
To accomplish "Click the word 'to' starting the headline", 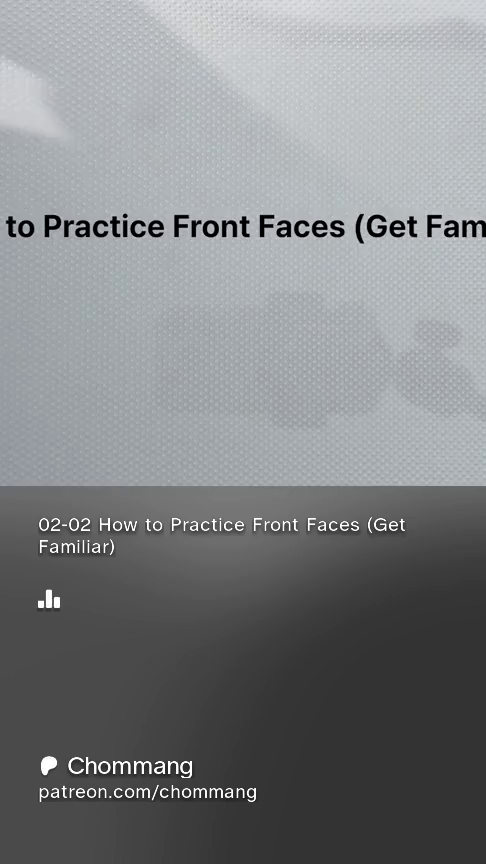I will click(20, 228).
